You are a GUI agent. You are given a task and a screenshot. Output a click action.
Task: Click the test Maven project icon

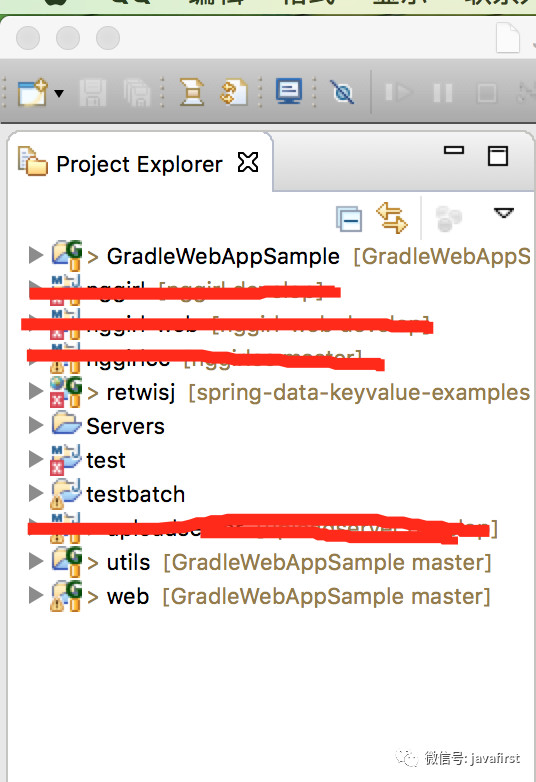tap(65, 458)
